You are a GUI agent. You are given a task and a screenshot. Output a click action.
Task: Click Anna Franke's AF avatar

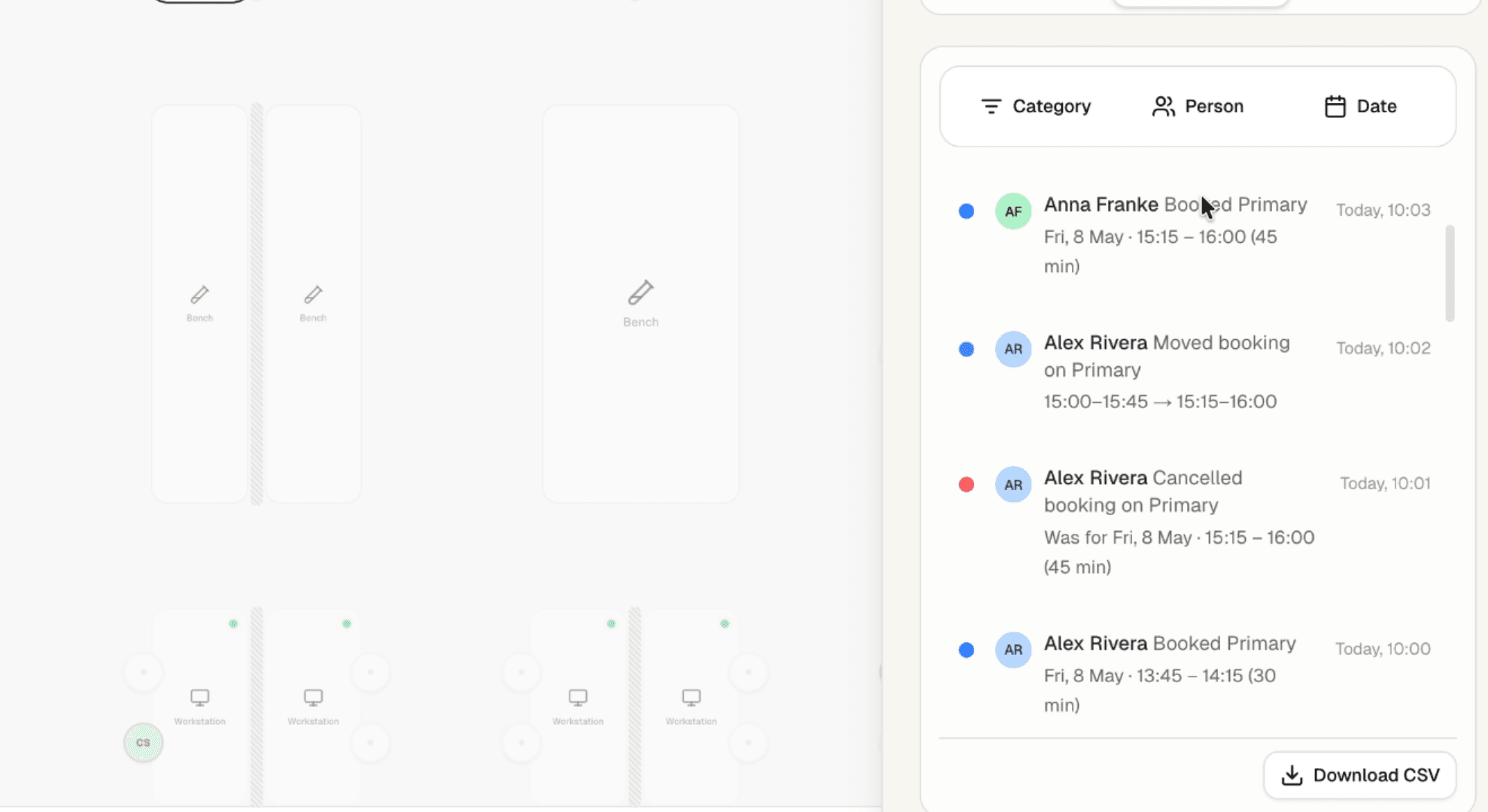click(1013, 211)
